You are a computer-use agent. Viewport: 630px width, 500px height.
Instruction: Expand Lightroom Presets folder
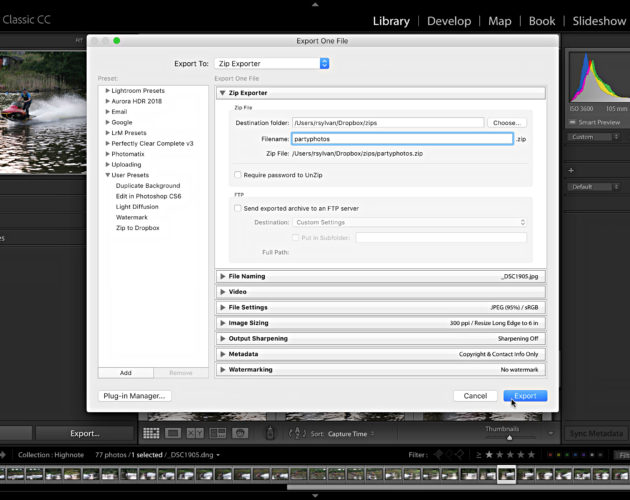coord(108,90)
